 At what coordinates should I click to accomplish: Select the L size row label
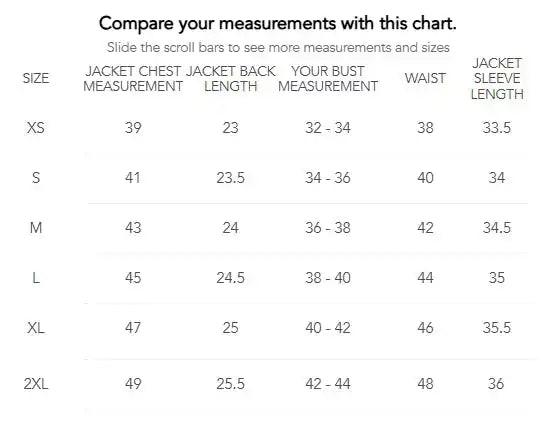coord(36,278)
